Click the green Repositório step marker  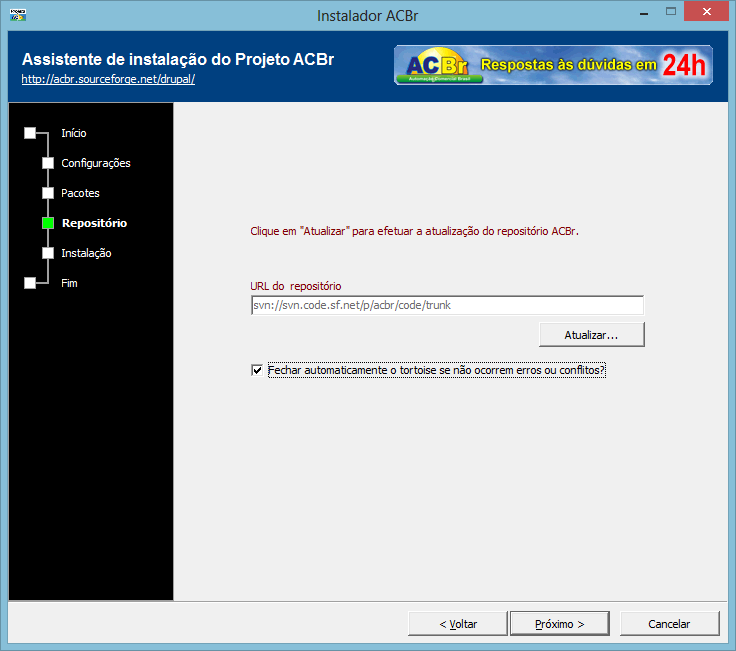pos(48,223)
